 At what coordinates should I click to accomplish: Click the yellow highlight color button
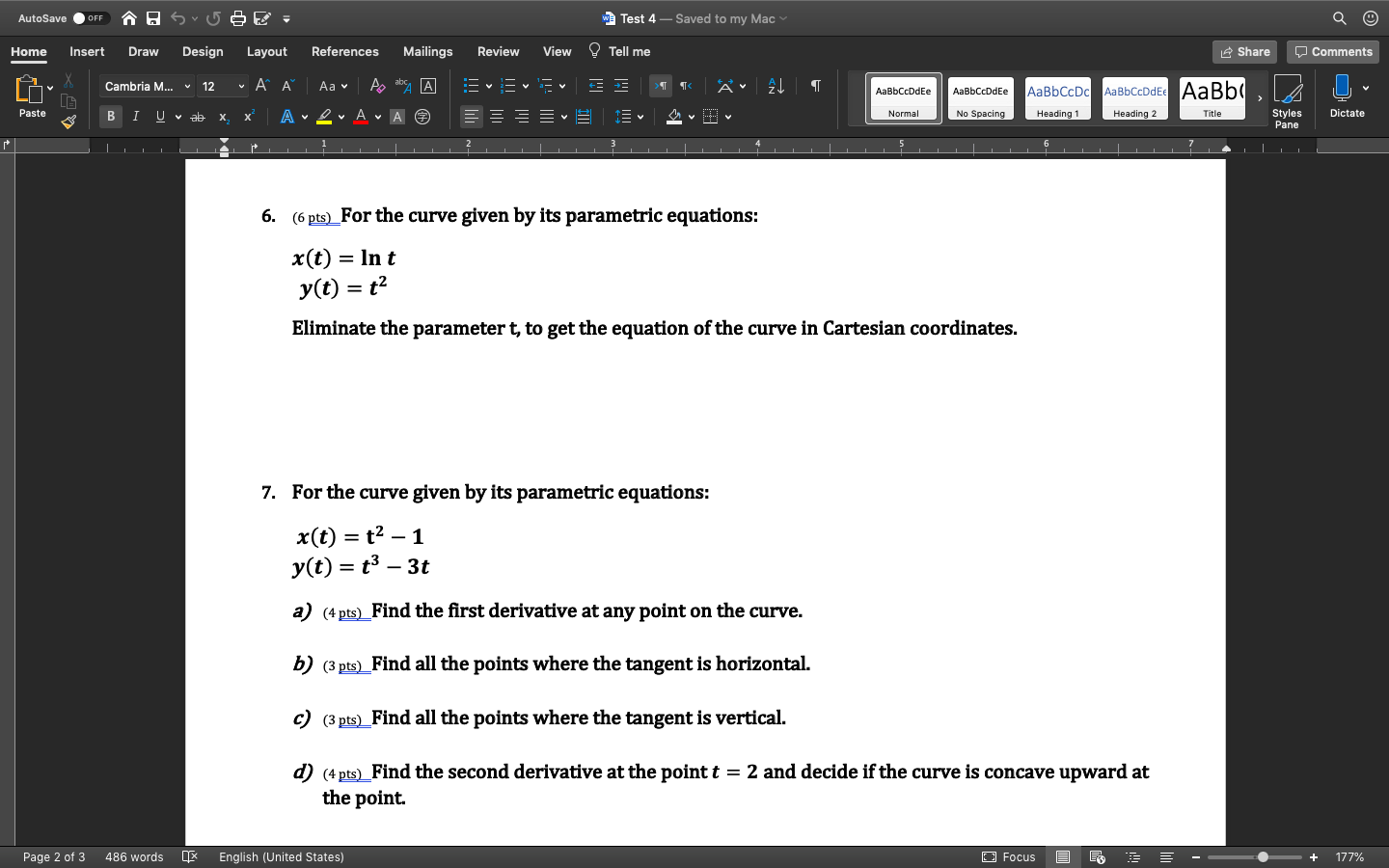pos(325,117)
